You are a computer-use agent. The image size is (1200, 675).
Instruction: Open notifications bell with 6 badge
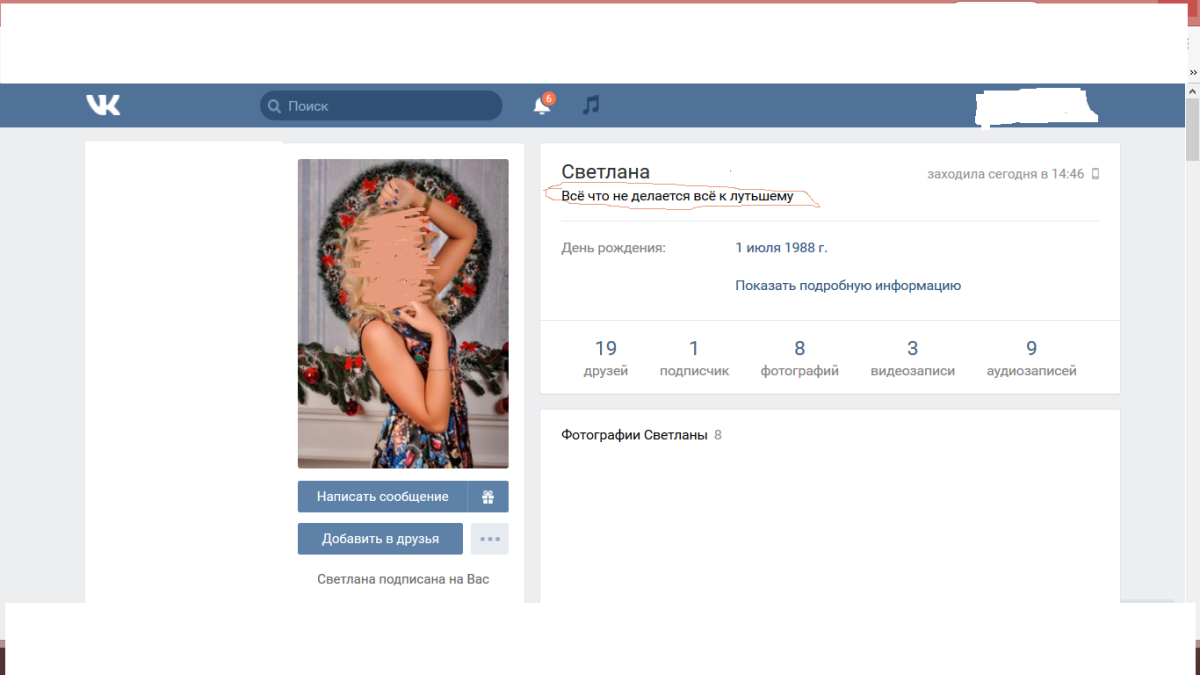click(542, 105)
